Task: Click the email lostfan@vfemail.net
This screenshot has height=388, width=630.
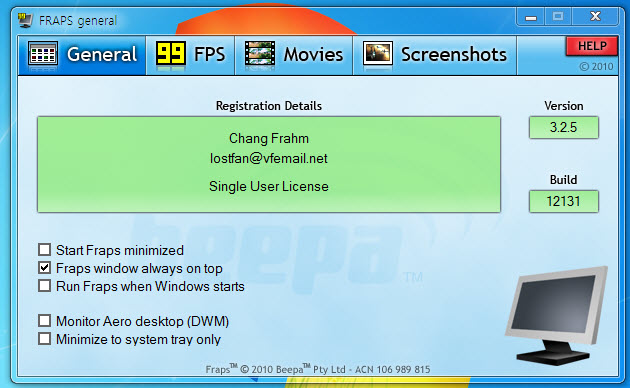Action: (269, 159)
